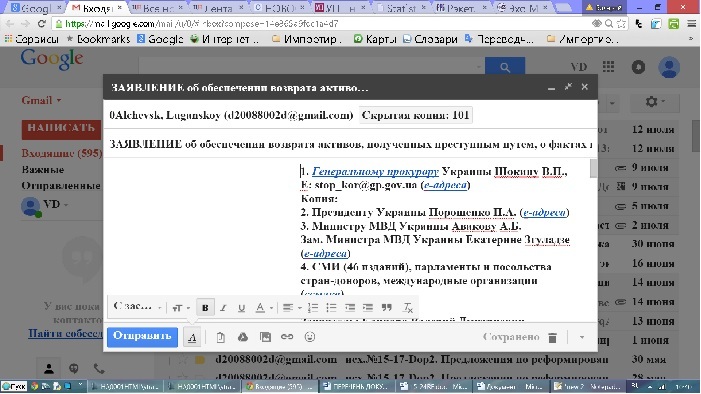
Task: Switch to the Входящие browser tab
Action: coord(96,8)
